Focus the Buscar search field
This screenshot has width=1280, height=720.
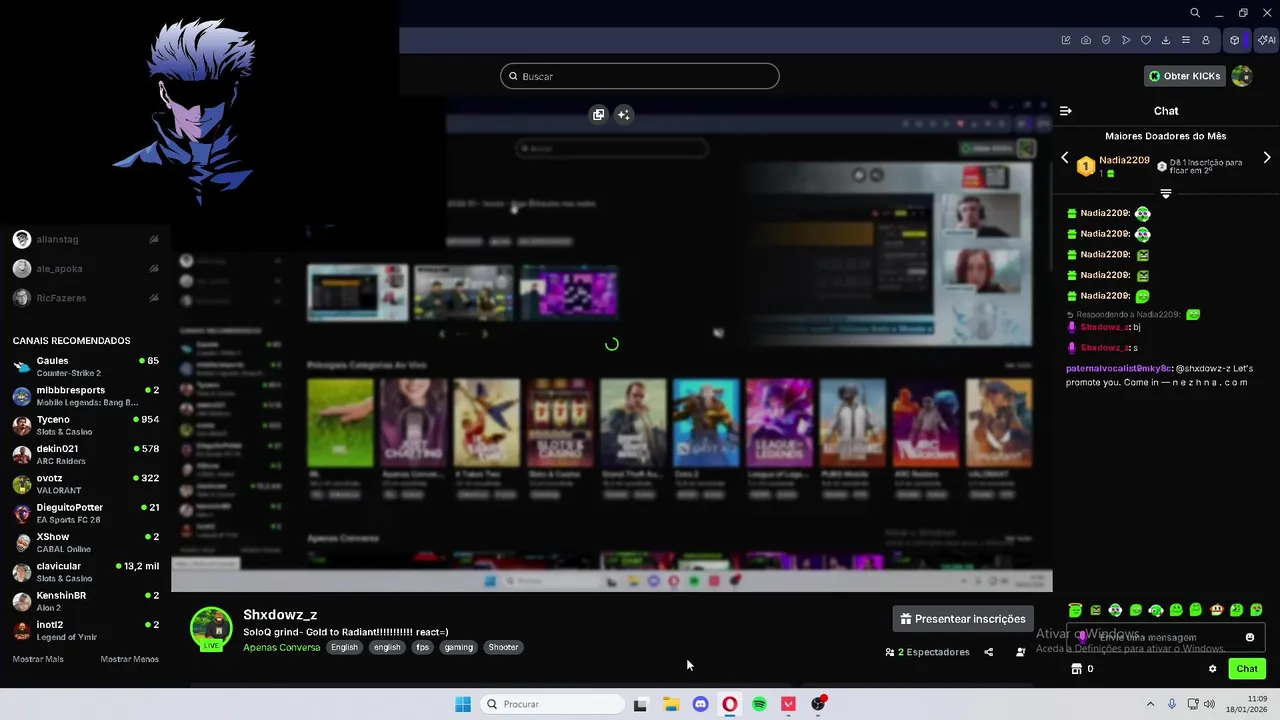pos(640,76)
